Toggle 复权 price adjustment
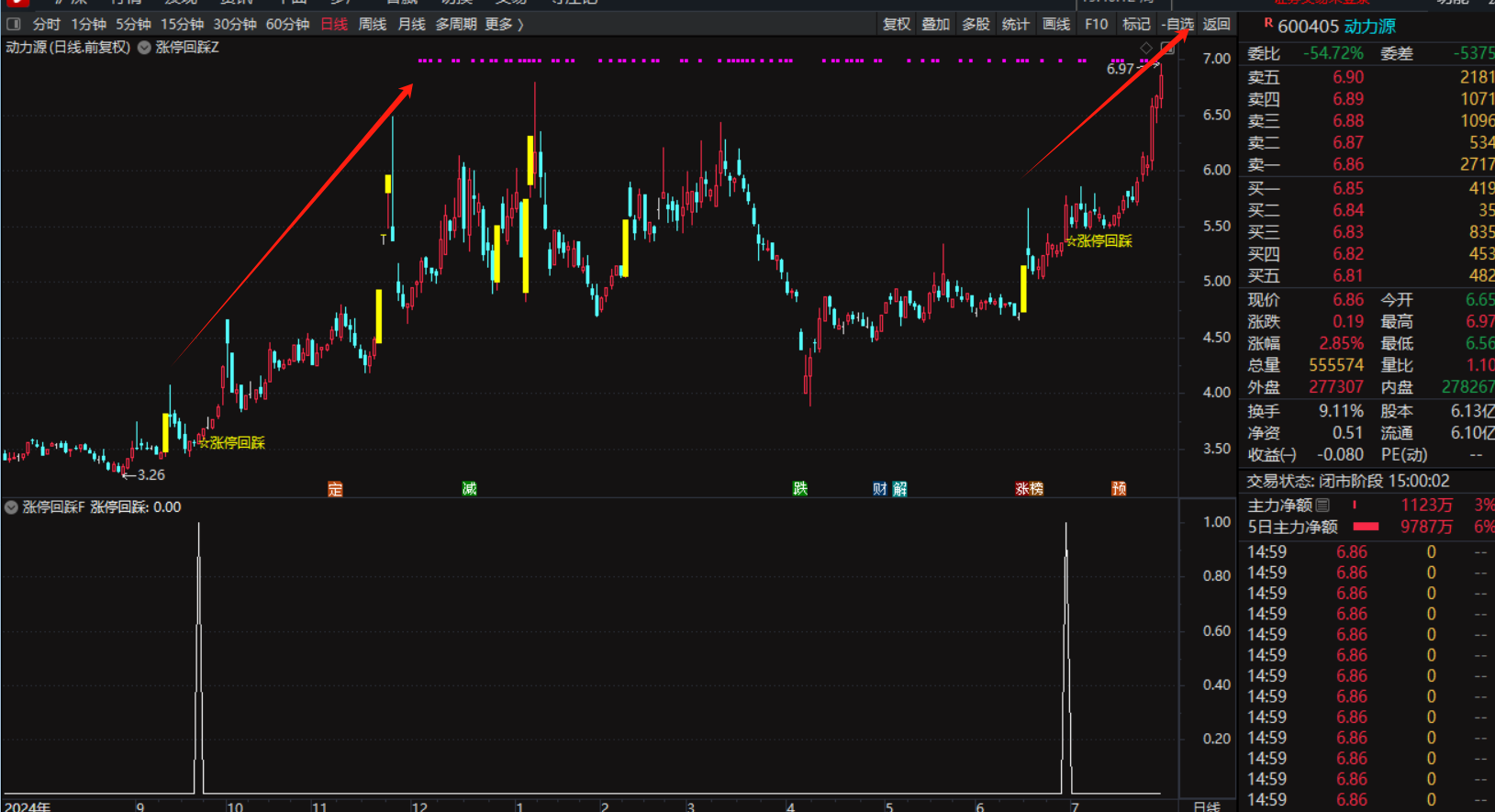1495x812 pixels. tap(896, 24)
